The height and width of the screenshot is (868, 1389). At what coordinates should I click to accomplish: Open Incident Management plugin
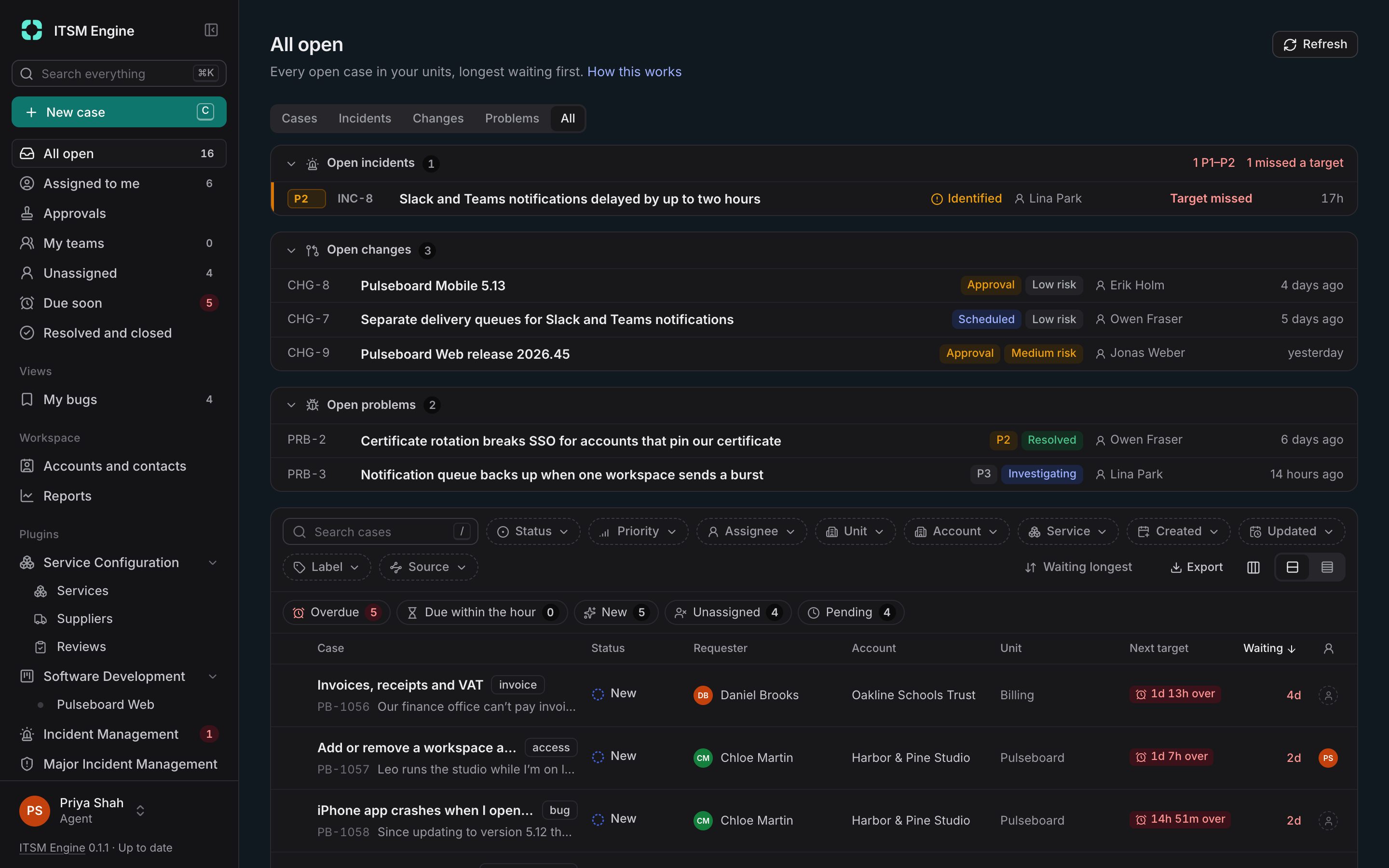[119, 734]
